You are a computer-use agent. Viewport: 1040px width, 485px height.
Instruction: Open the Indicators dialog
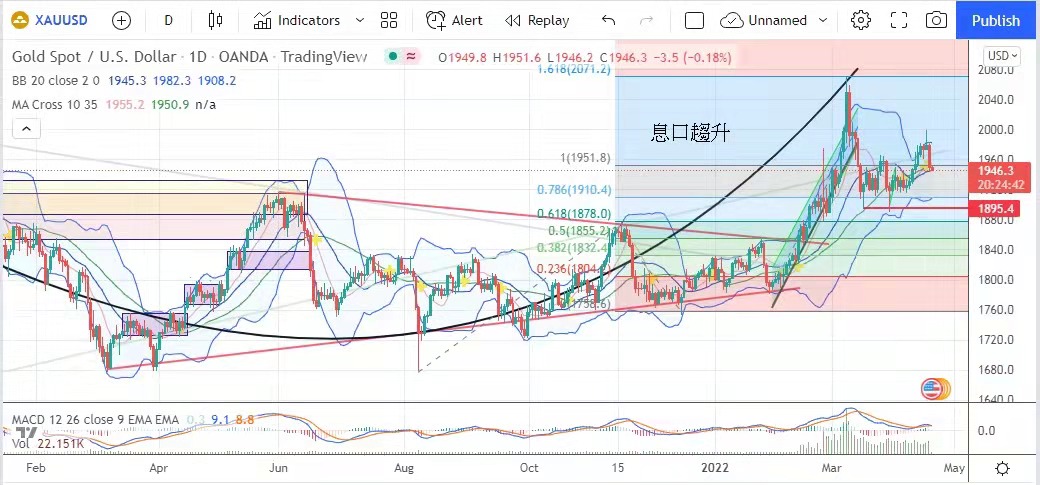point(297,20)
